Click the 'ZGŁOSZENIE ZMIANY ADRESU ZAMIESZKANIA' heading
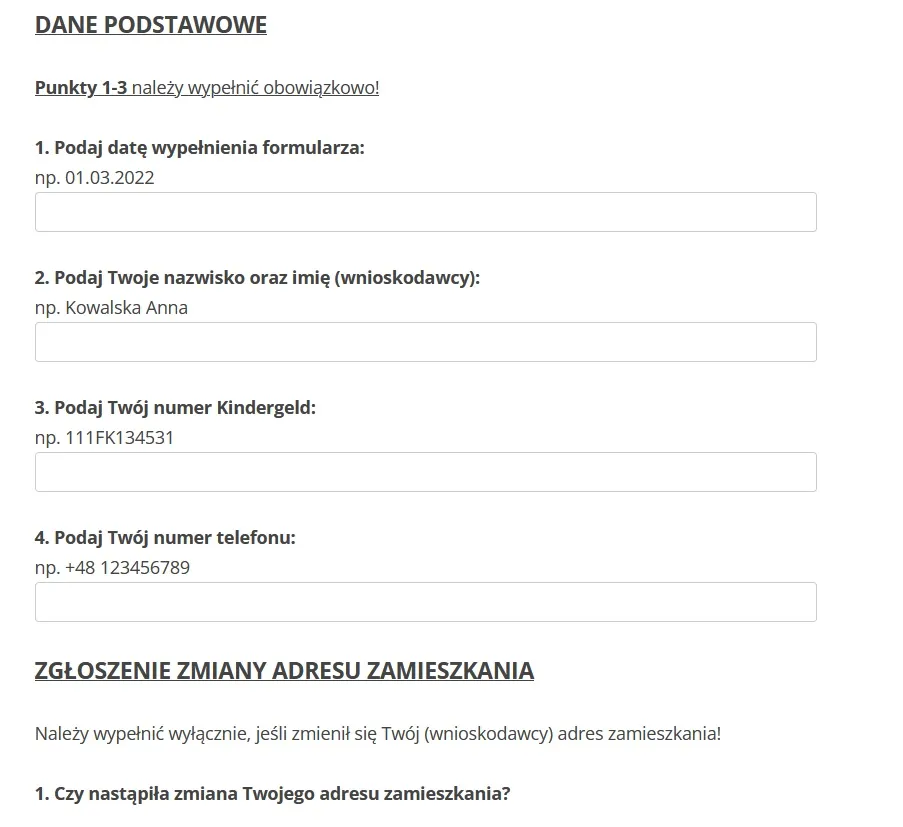Image resolution: width=903 pixels, height=827 pixels. pos(284,670)
